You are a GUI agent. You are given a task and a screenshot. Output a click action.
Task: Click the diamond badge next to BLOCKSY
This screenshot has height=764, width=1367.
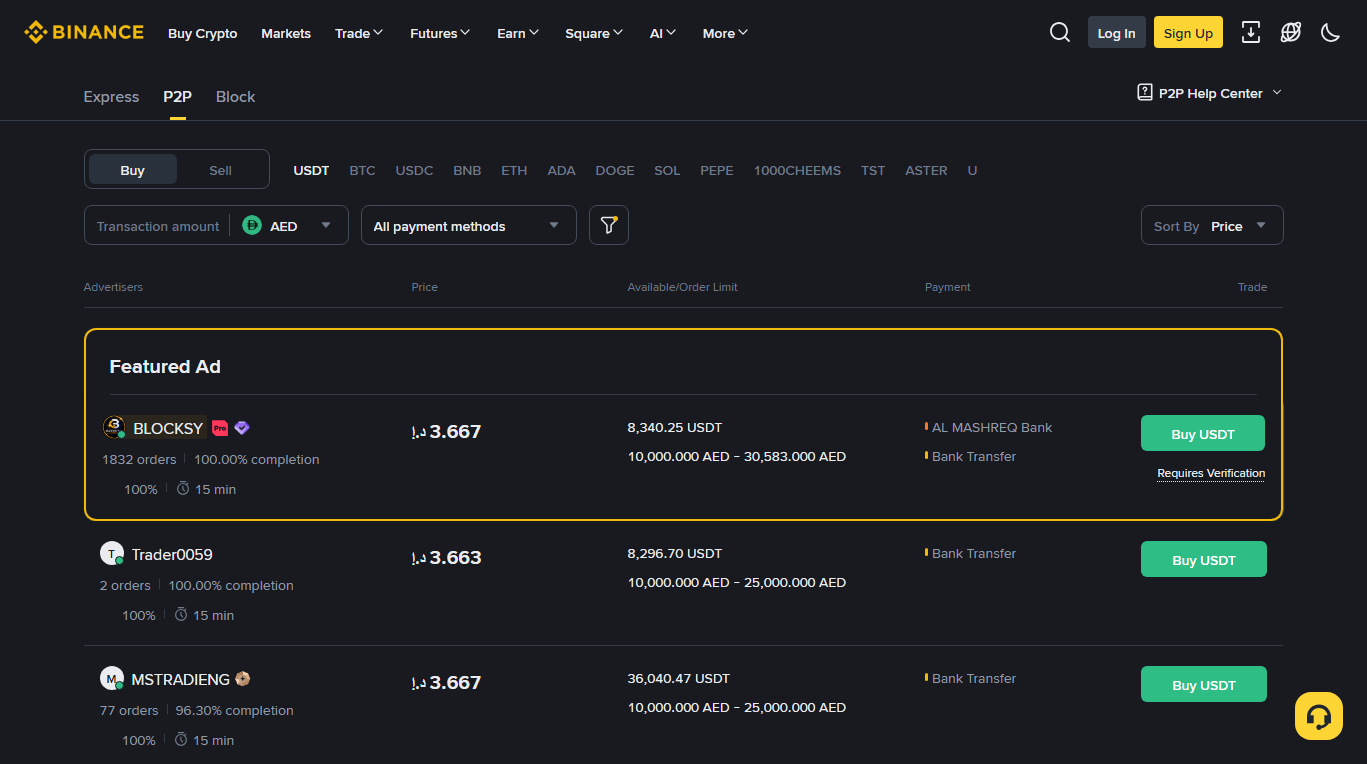242,428
